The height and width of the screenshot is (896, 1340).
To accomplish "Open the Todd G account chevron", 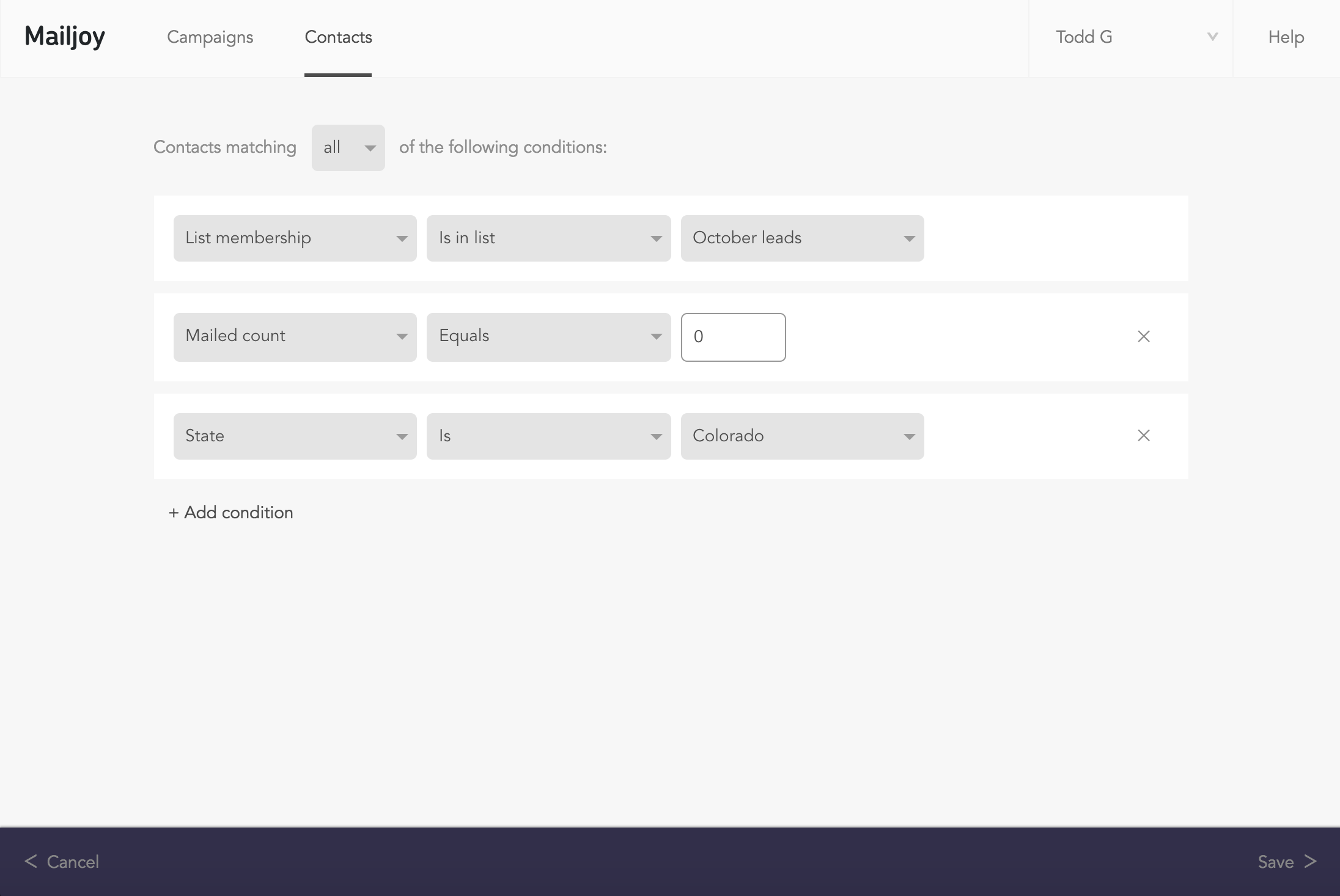I will tap(1212, 37).
